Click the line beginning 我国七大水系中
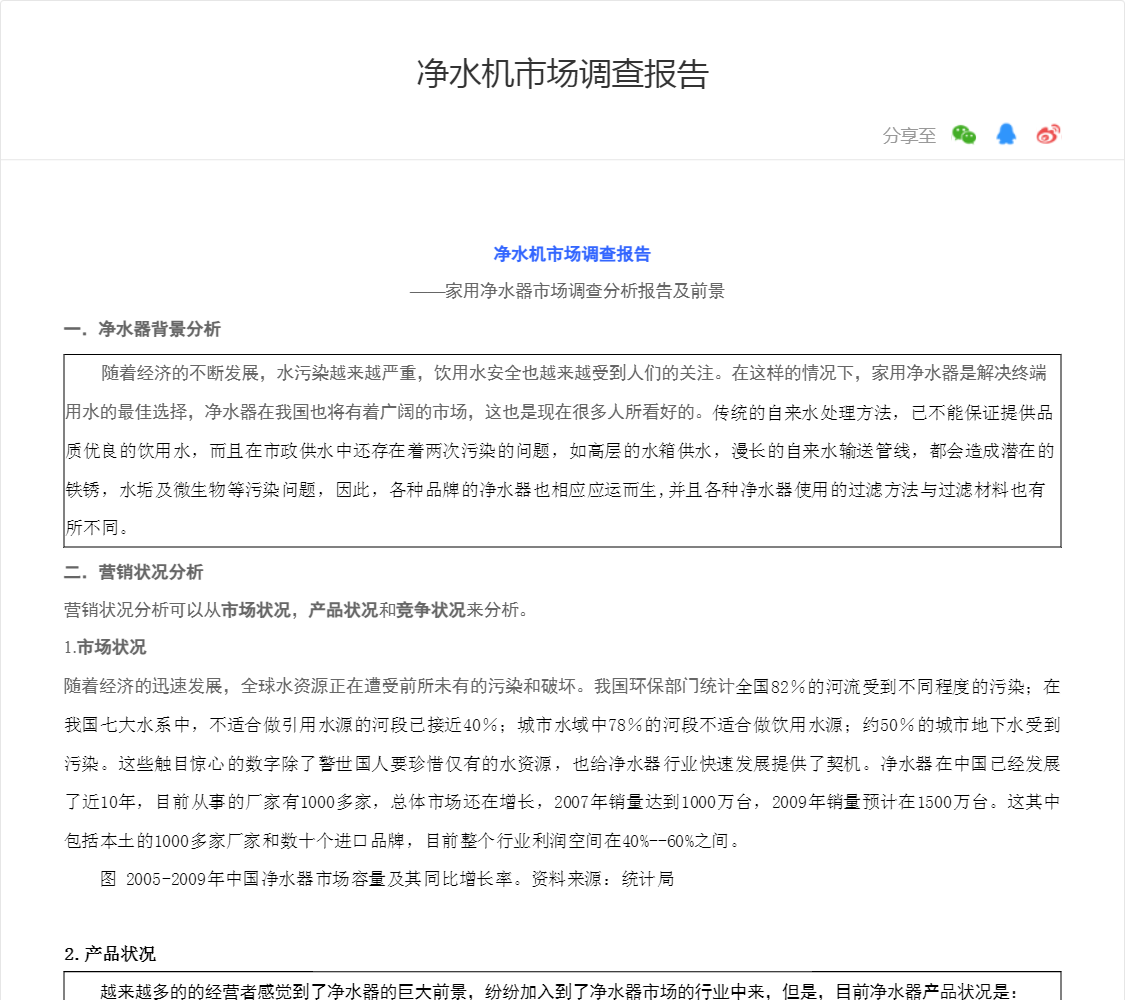The width and height of the screenshot is (1125, 1000). (562, 725)
